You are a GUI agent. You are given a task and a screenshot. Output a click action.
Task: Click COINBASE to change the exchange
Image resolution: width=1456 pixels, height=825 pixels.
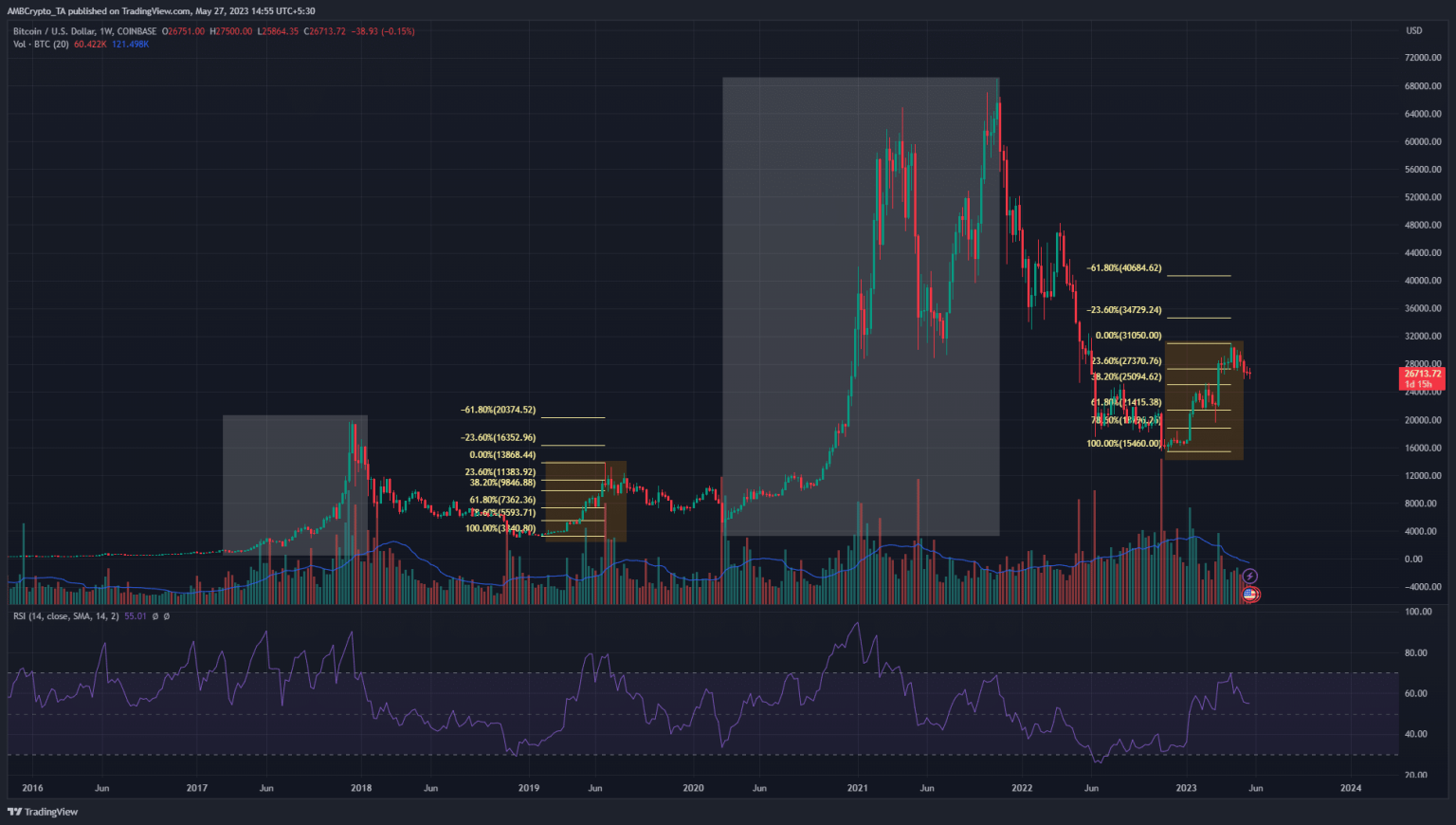click(135, 29)
